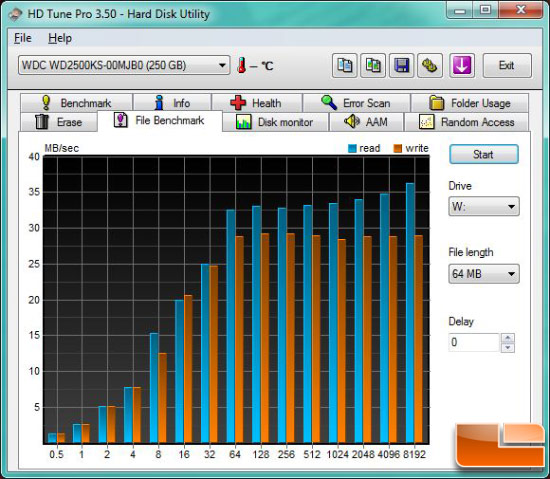The width and height of the screenshot is (550, 479).
Task: Expand the WDC WD2500KS disk selector dropdown
Action: coord(124,65)
